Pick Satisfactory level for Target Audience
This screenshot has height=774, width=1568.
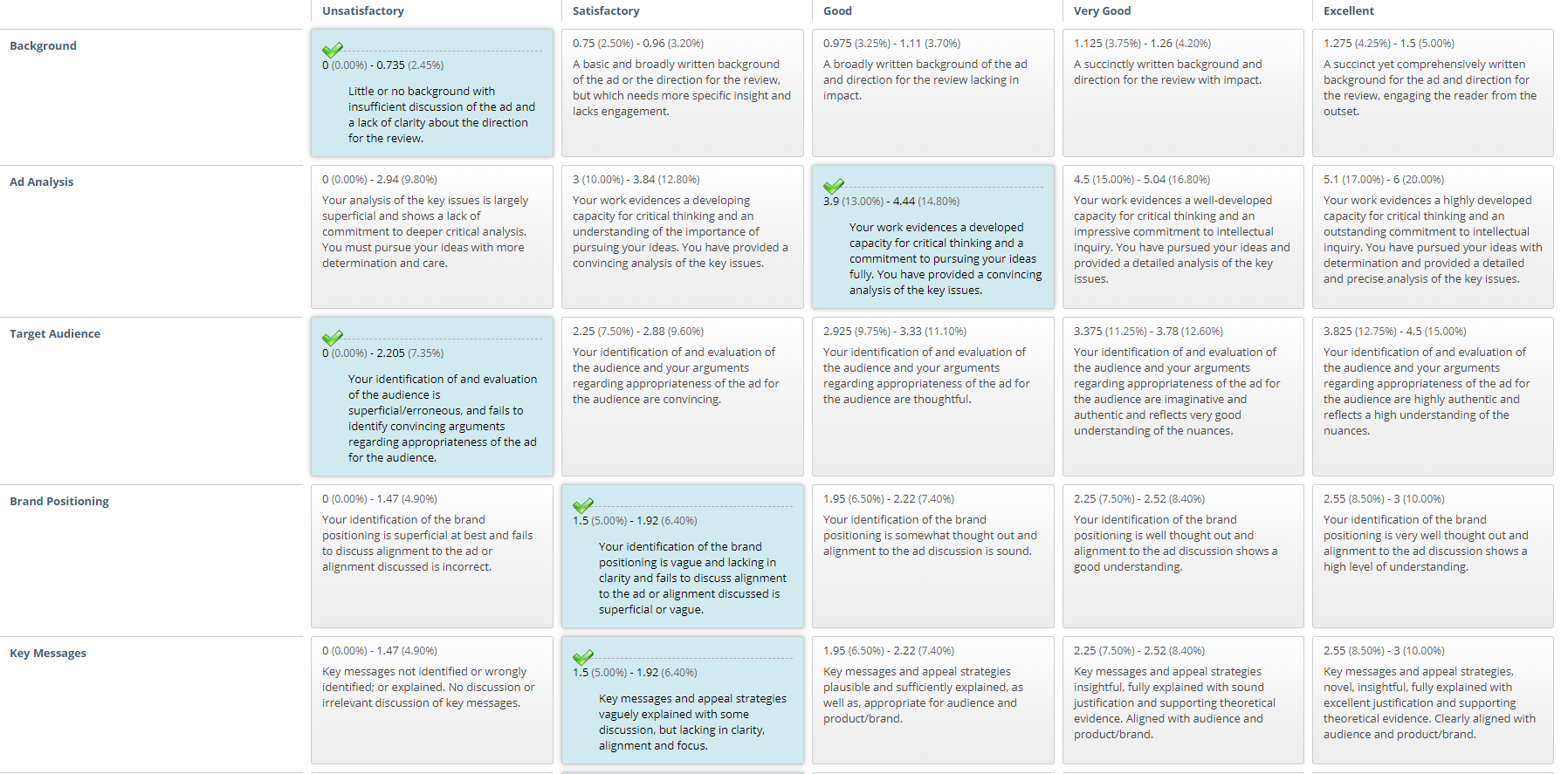click(x=682, y=397)
